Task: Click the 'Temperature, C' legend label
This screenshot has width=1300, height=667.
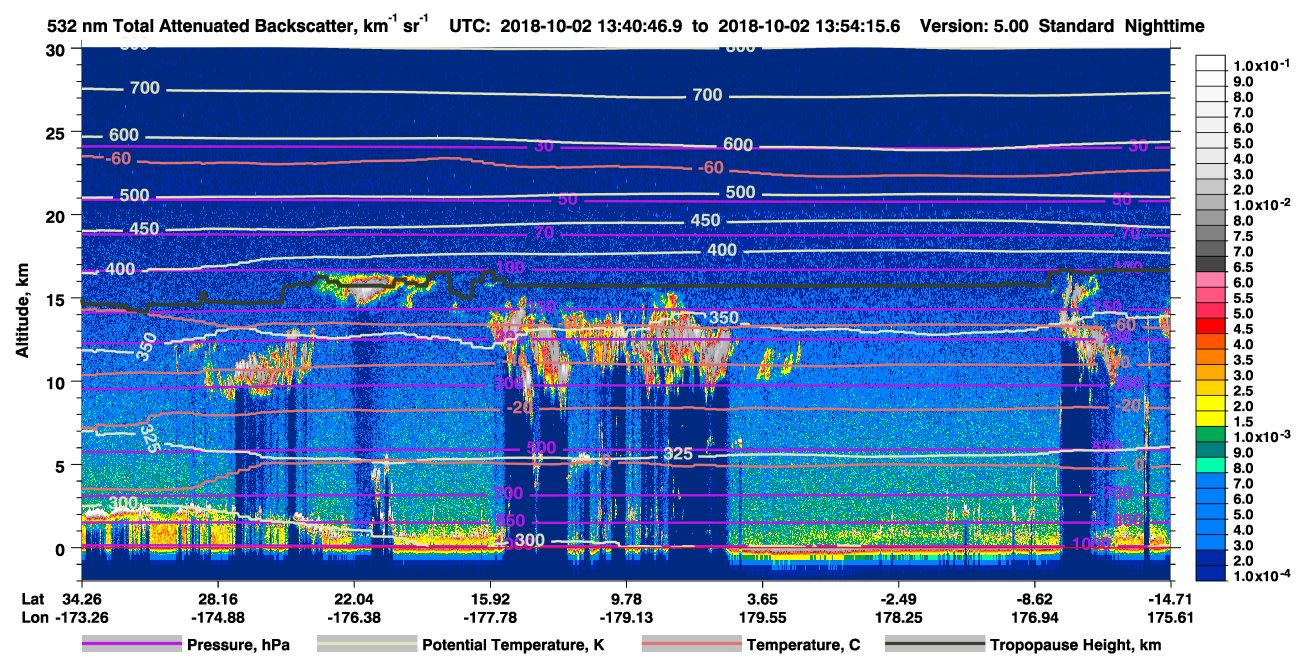Action: point(803,645)
